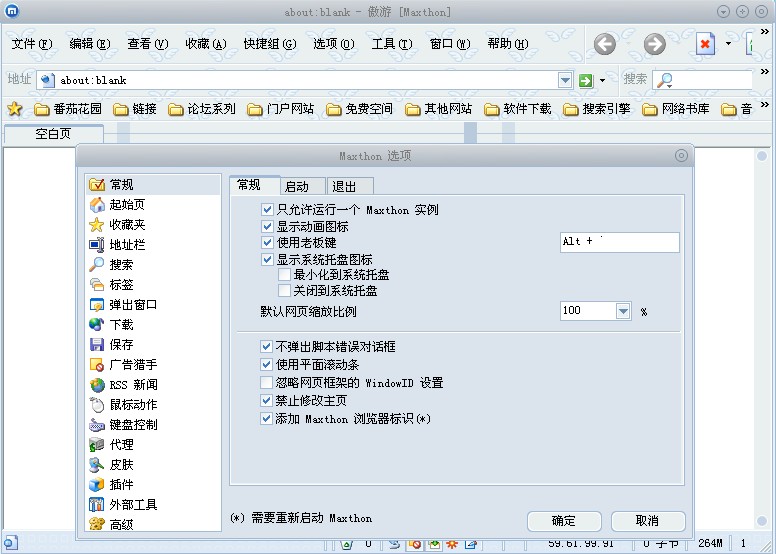The height and width of the screenshot is (554, 776).
Task: Close the Maxthon 选项 dialog
Action: tap(681, 155)
